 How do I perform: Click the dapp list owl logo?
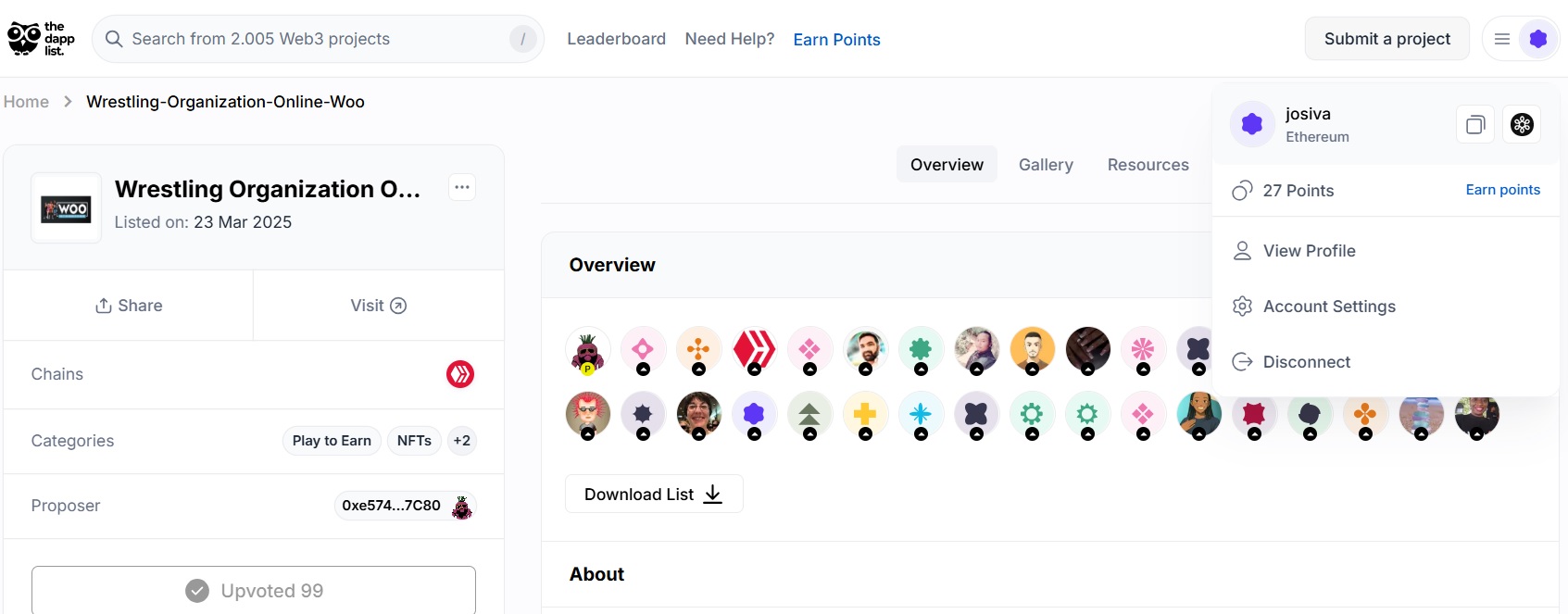coord(42,39)
